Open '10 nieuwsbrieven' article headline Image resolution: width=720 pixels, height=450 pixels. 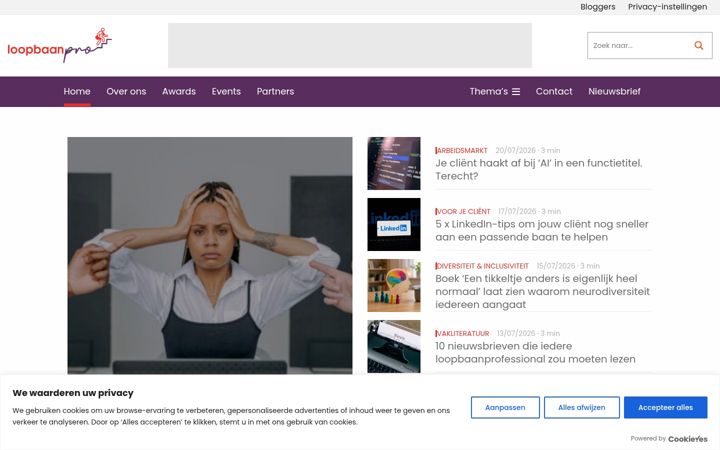click(x=535, y=353)
